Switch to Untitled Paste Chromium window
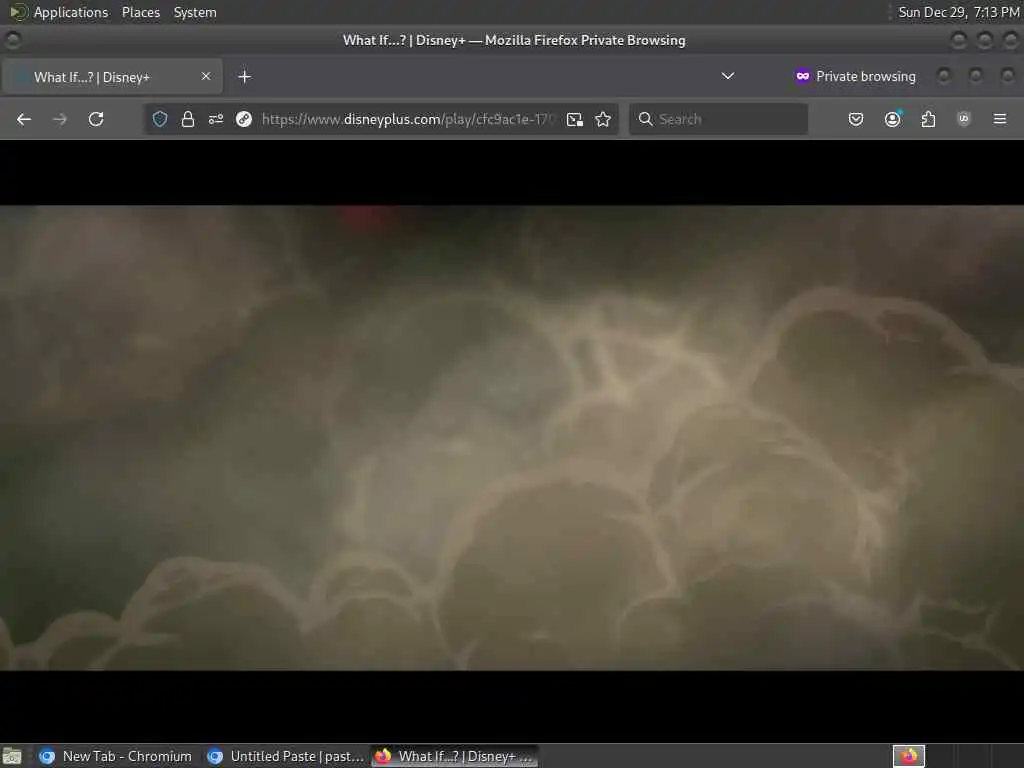This screenshot has height=768, width=1024. click(285, 756)
